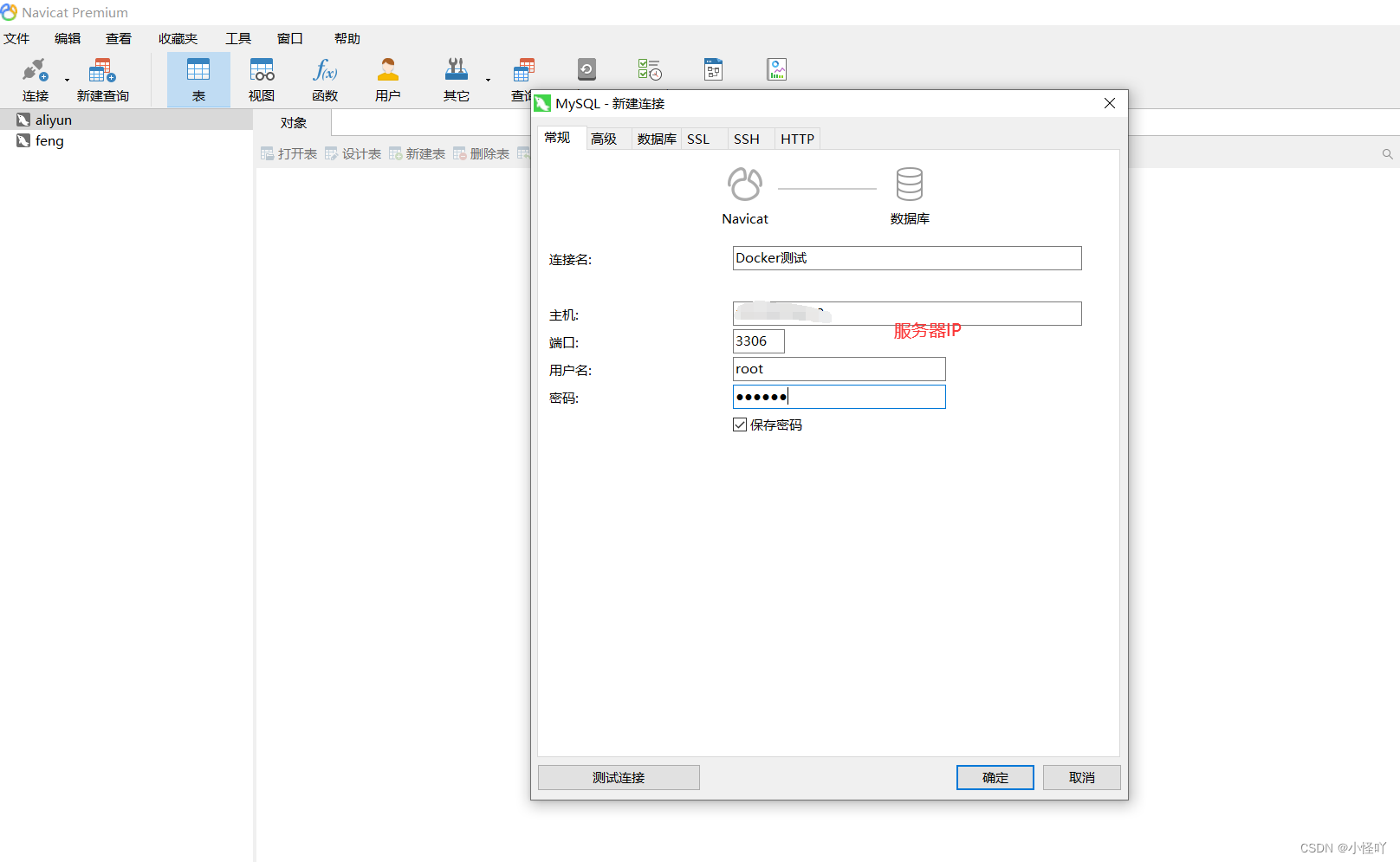Focus the 端口 field showing 3306
The height and width of the screenshot is (862, 1400).
point(759,341)
